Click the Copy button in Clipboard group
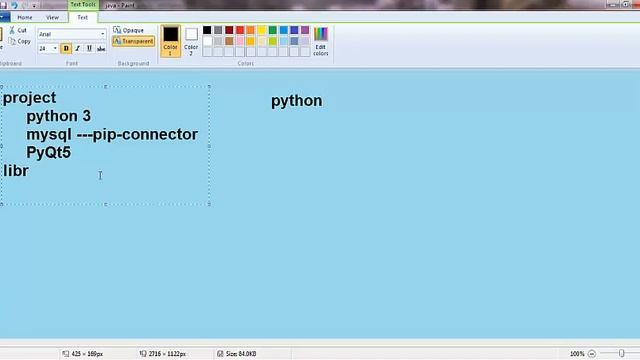Viewport: 640px width, 360px height. (x=20, y=41)
